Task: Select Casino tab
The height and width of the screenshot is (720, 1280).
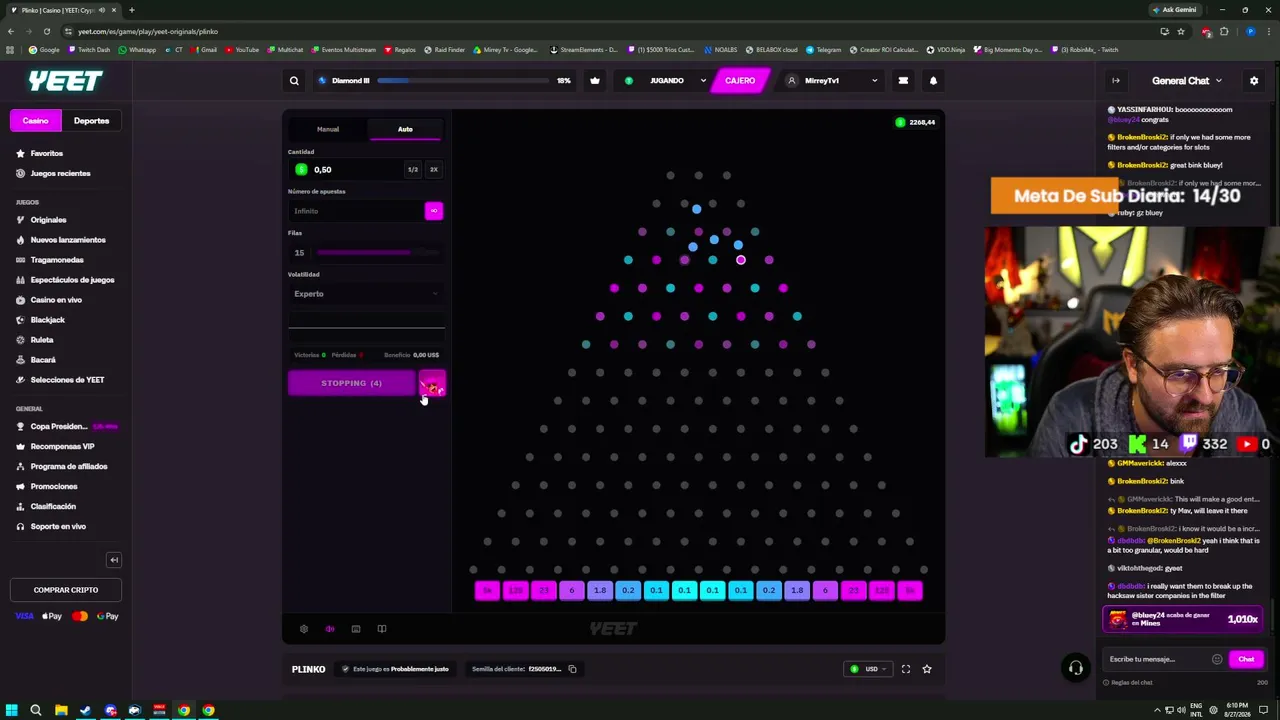Action: point(36,121)
